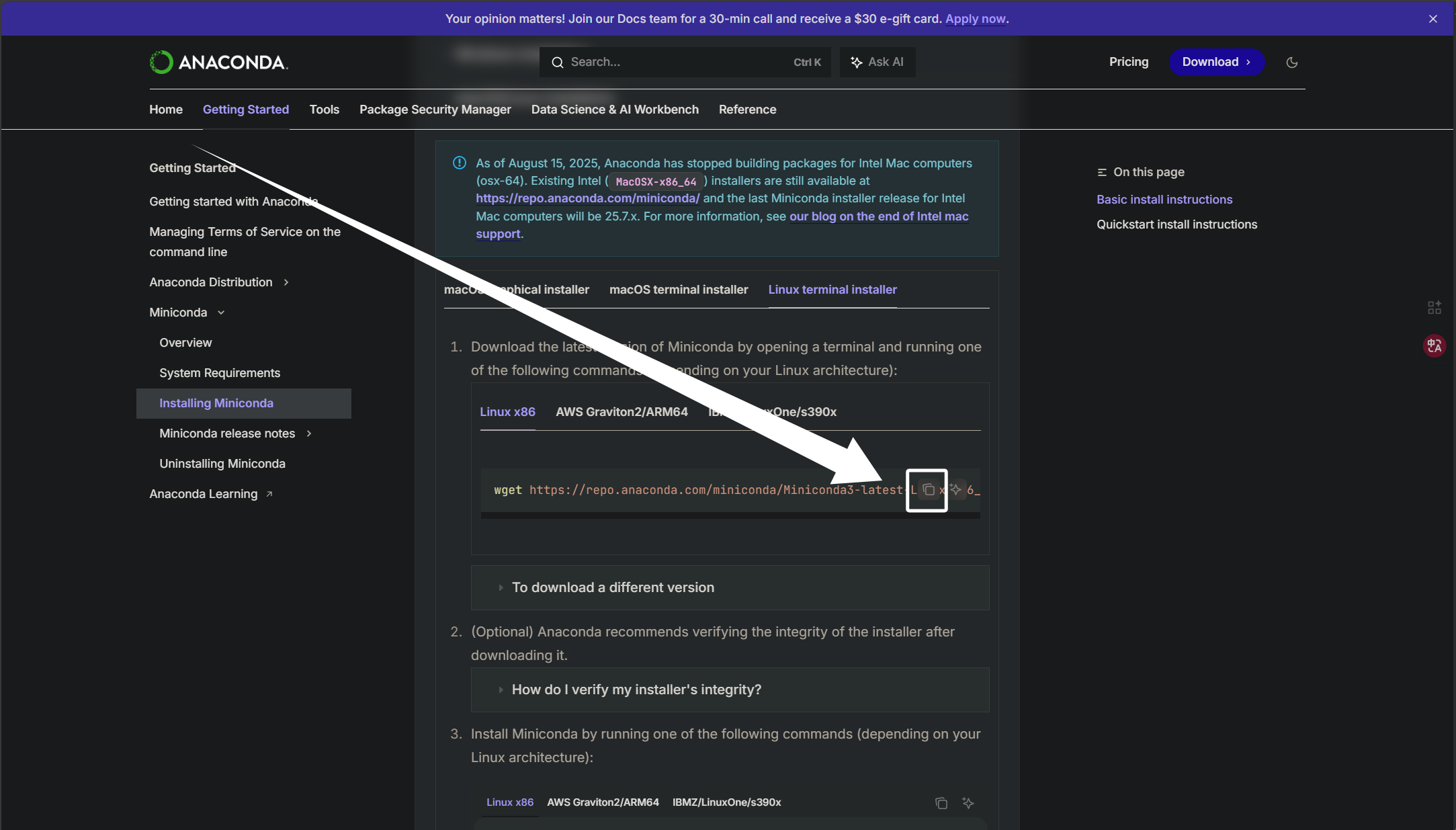
Task: Open Installing Miniconda sidebar item
Action: tap(244, 403)
